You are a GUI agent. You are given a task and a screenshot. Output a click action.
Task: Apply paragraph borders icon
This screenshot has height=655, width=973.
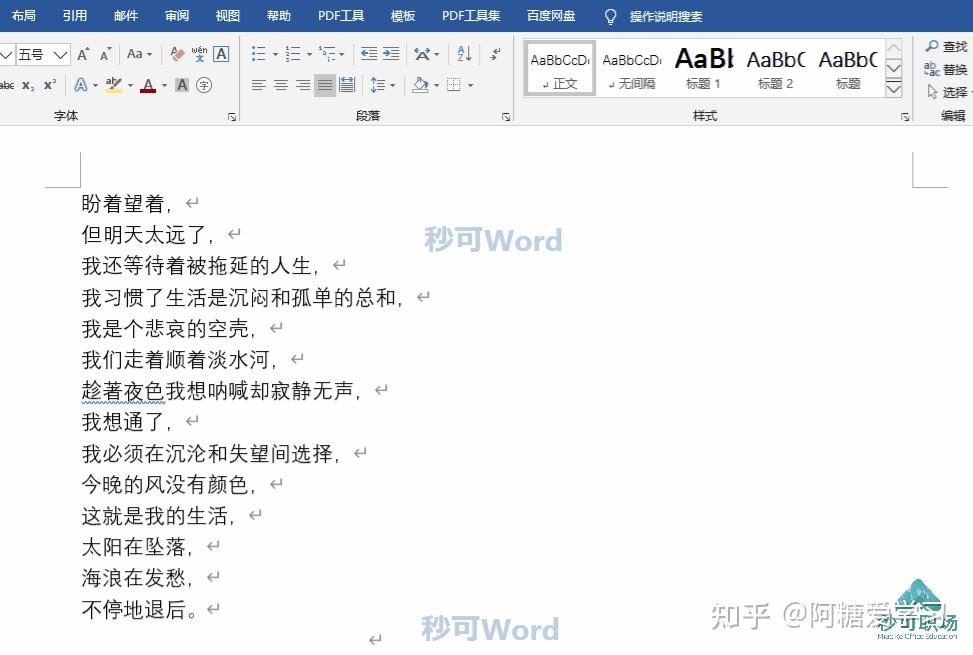click(454, 85)
